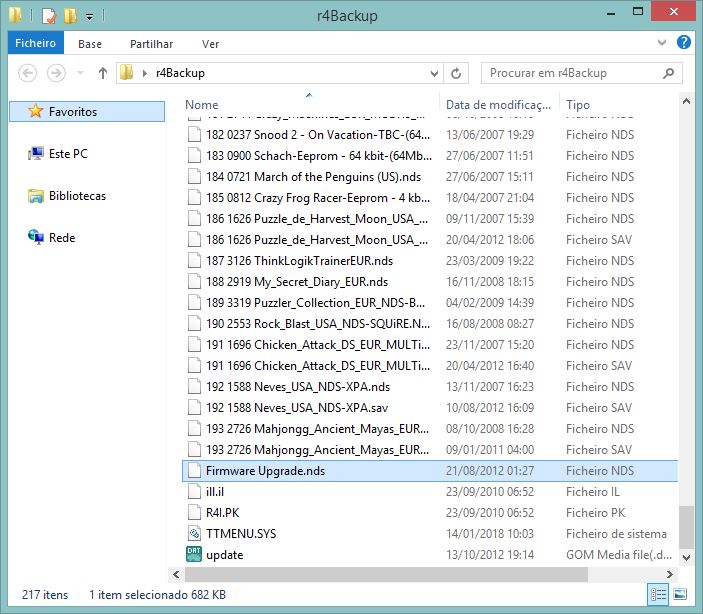The image size is (703, 614).
Task: Sort by Data de modificação column
Action: (499, 105)
